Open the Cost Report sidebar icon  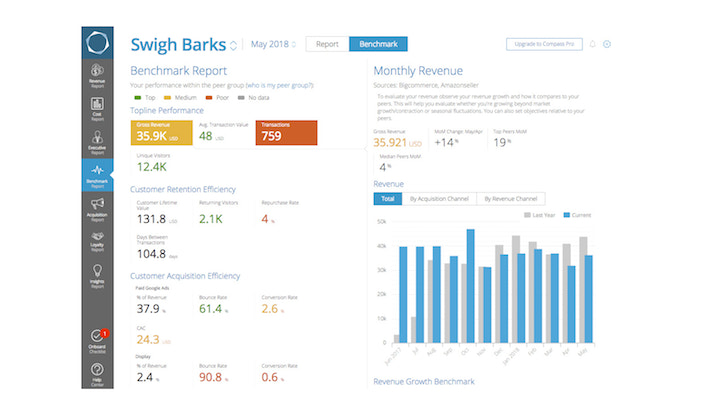(x=97, y=108)
